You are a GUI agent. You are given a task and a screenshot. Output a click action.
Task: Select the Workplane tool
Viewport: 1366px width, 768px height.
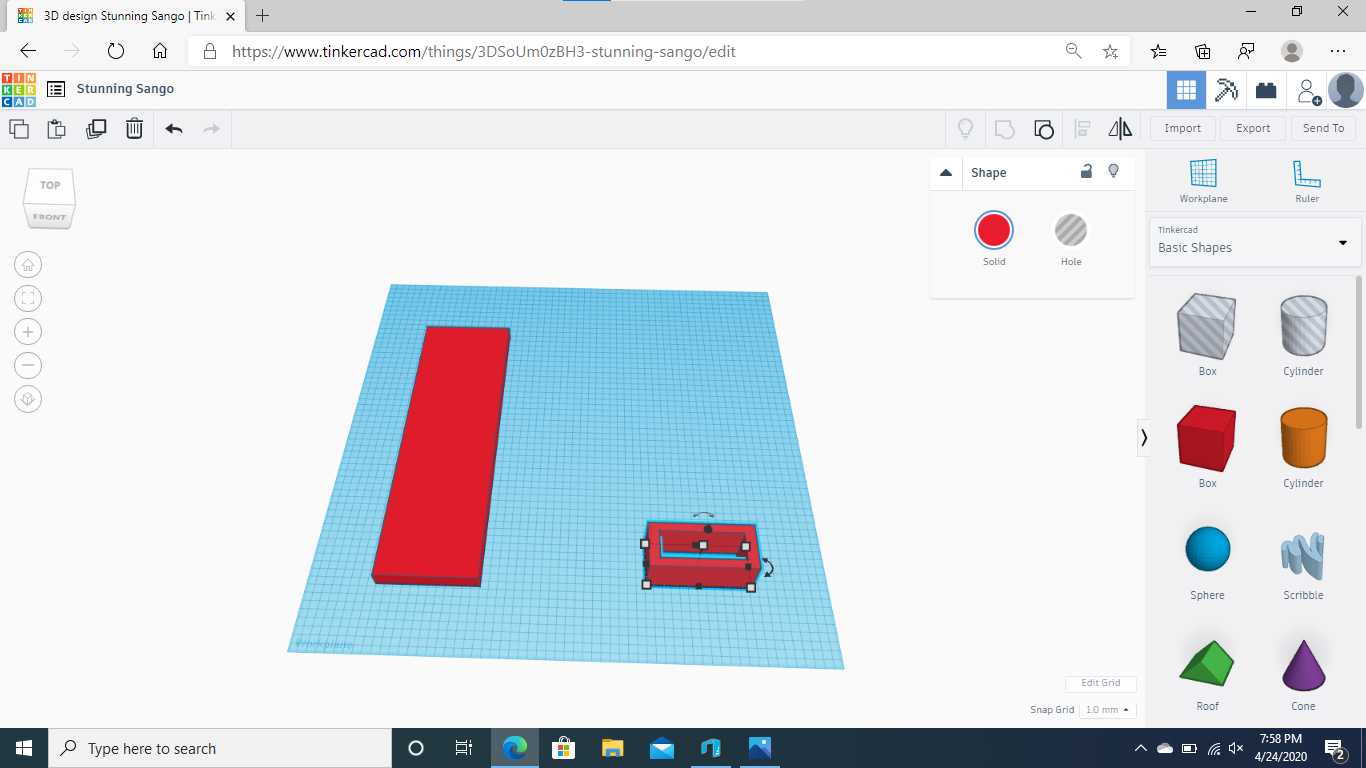point(1203,181)
